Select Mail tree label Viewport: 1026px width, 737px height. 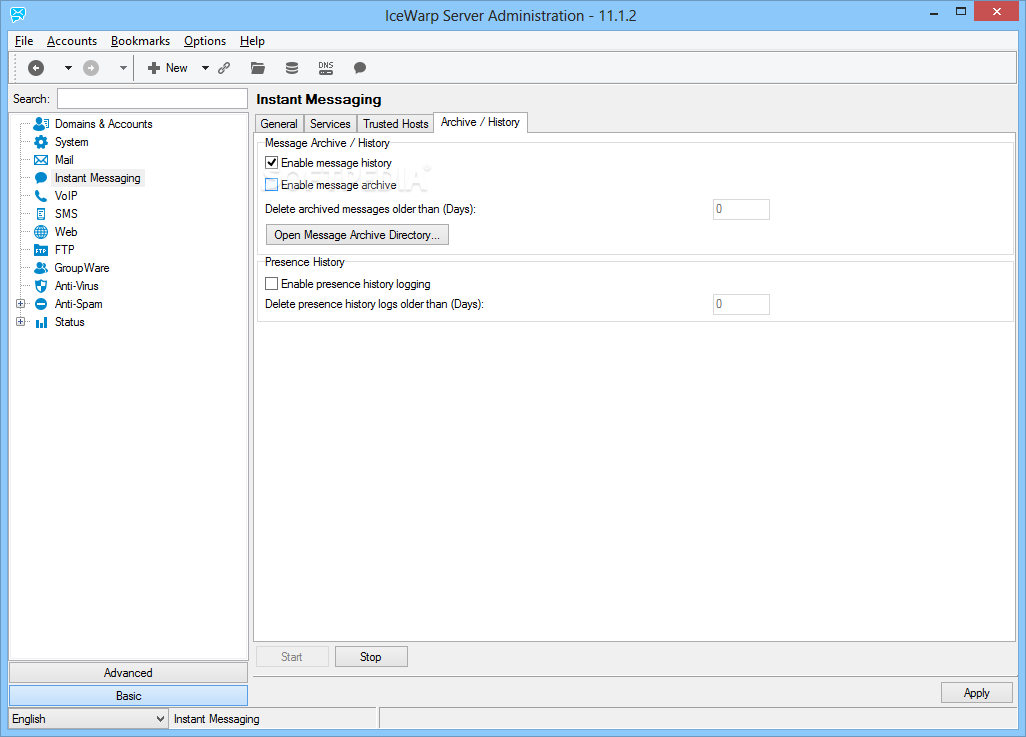click(64, 160)
